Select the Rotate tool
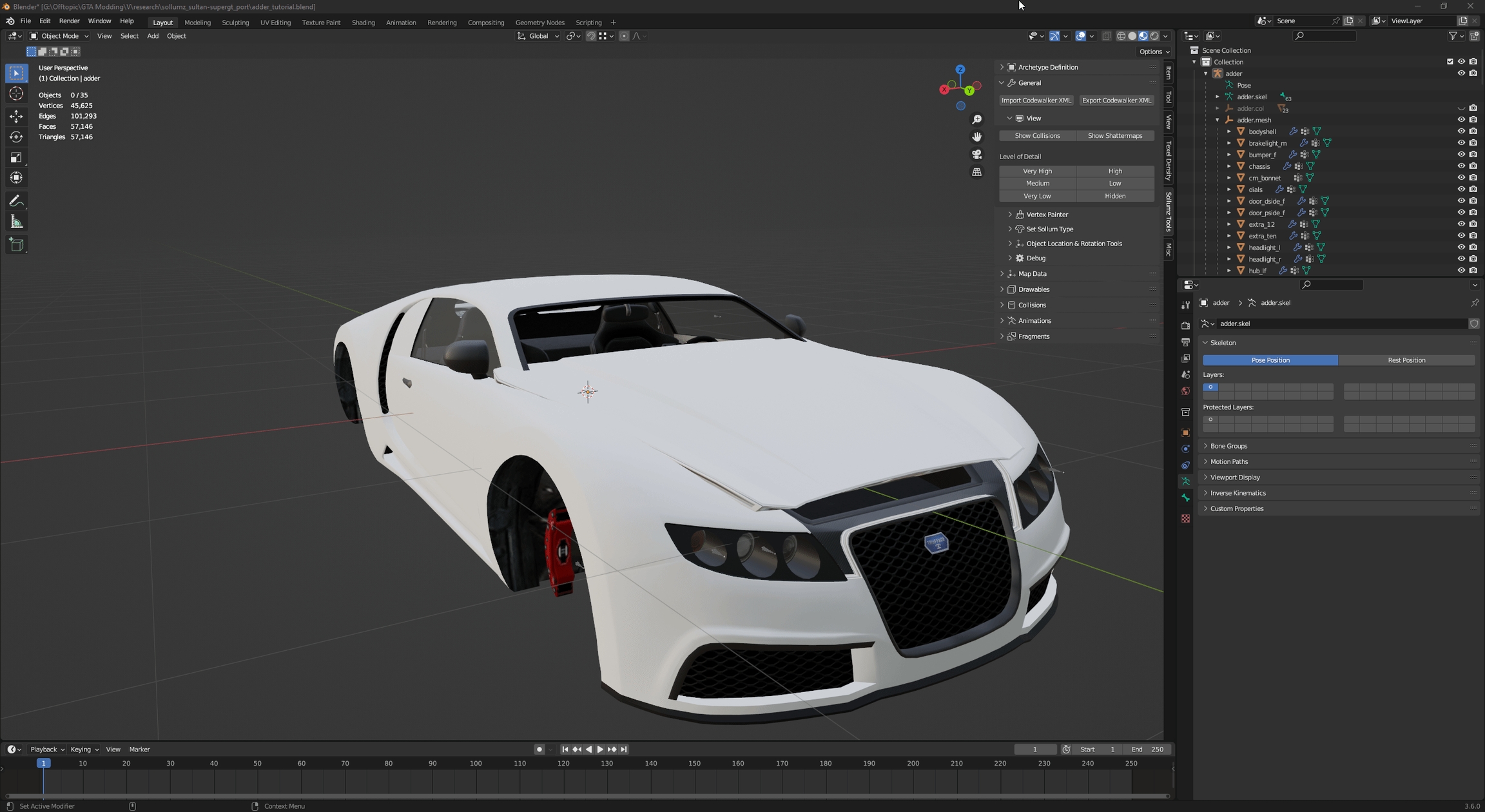The height and width of the screenshot is (812, 1485). coord(16,137)
